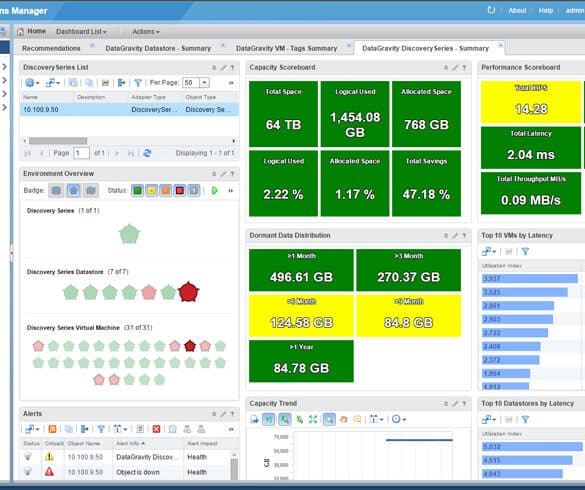Collapse the Dormant Data Distribution widget
Screen dimensions: 585x490
click(x=446, y=236)
